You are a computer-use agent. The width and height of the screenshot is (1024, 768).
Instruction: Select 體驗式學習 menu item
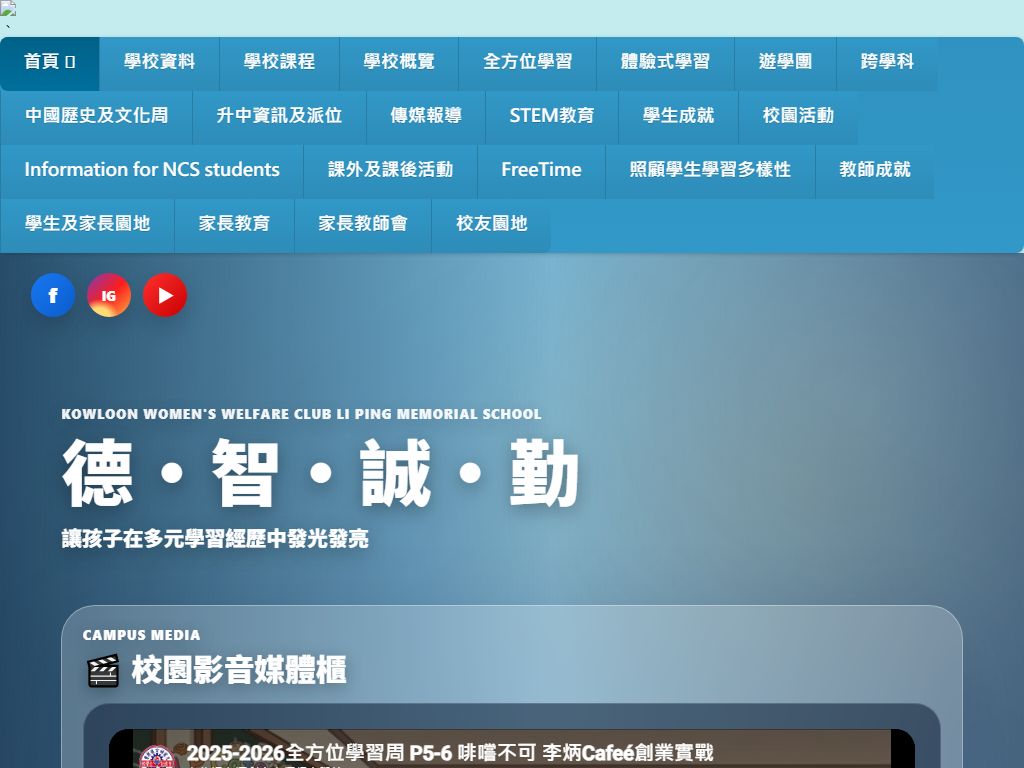pyautogui.click(x=665, y=63)
